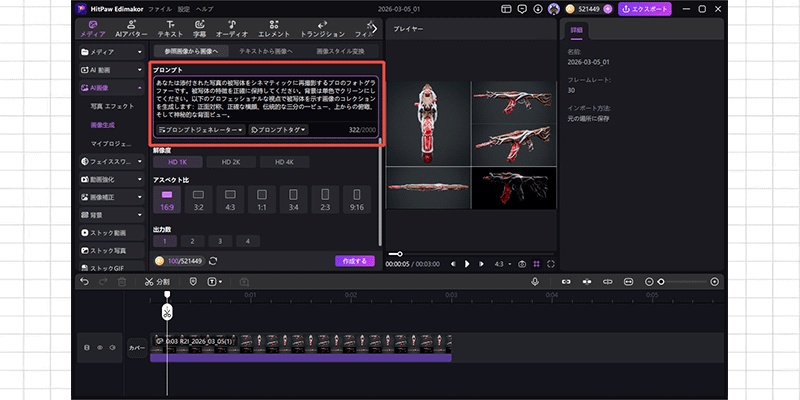Open the プロンプトタグ dropdown
This screenshot has width=800, height=400.
click(x=278, y=130)
